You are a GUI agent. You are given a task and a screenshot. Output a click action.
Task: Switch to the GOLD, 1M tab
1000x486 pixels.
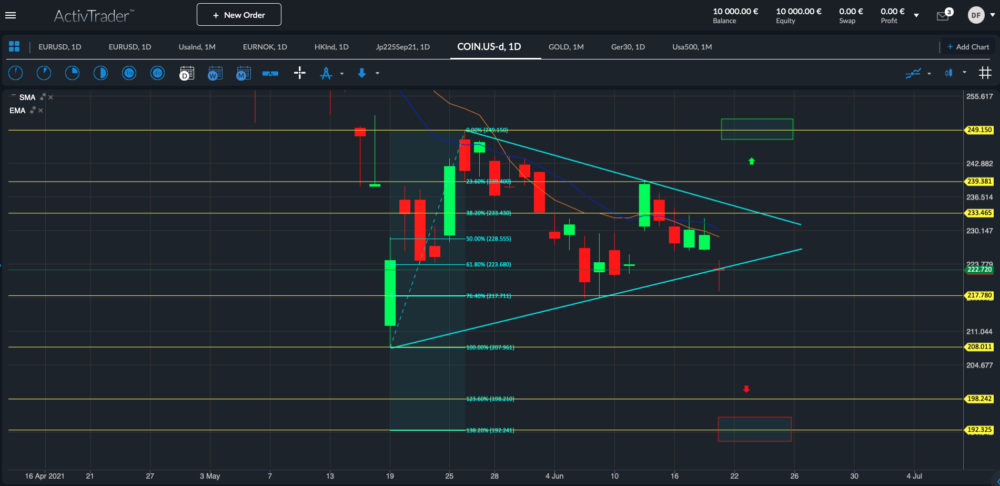pyautogui.click(x=566, y=47)
